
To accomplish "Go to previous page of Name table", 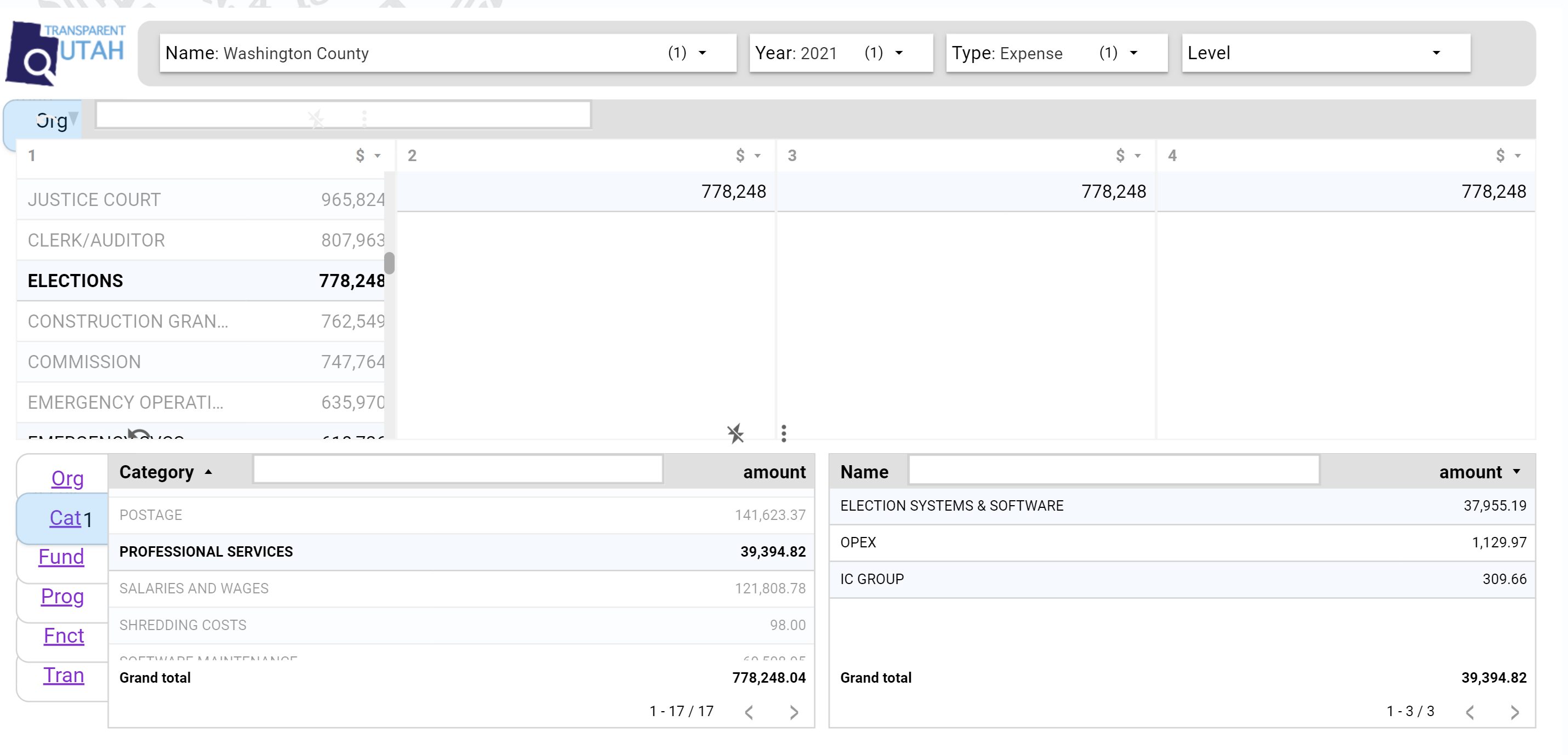I will click(x=1470, y=712).
